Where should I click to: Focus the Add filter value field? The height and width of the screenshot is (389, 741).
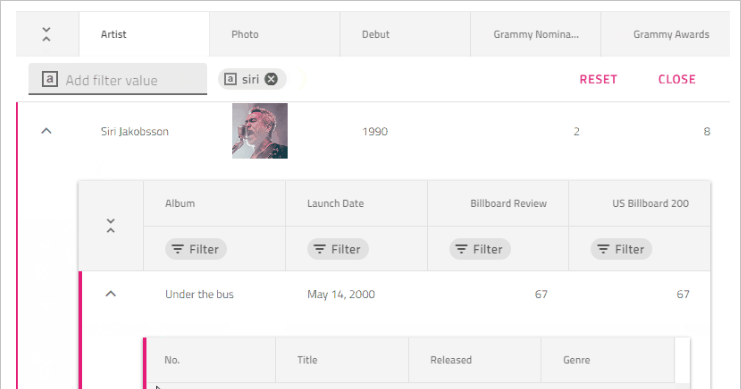coord(118,79)
